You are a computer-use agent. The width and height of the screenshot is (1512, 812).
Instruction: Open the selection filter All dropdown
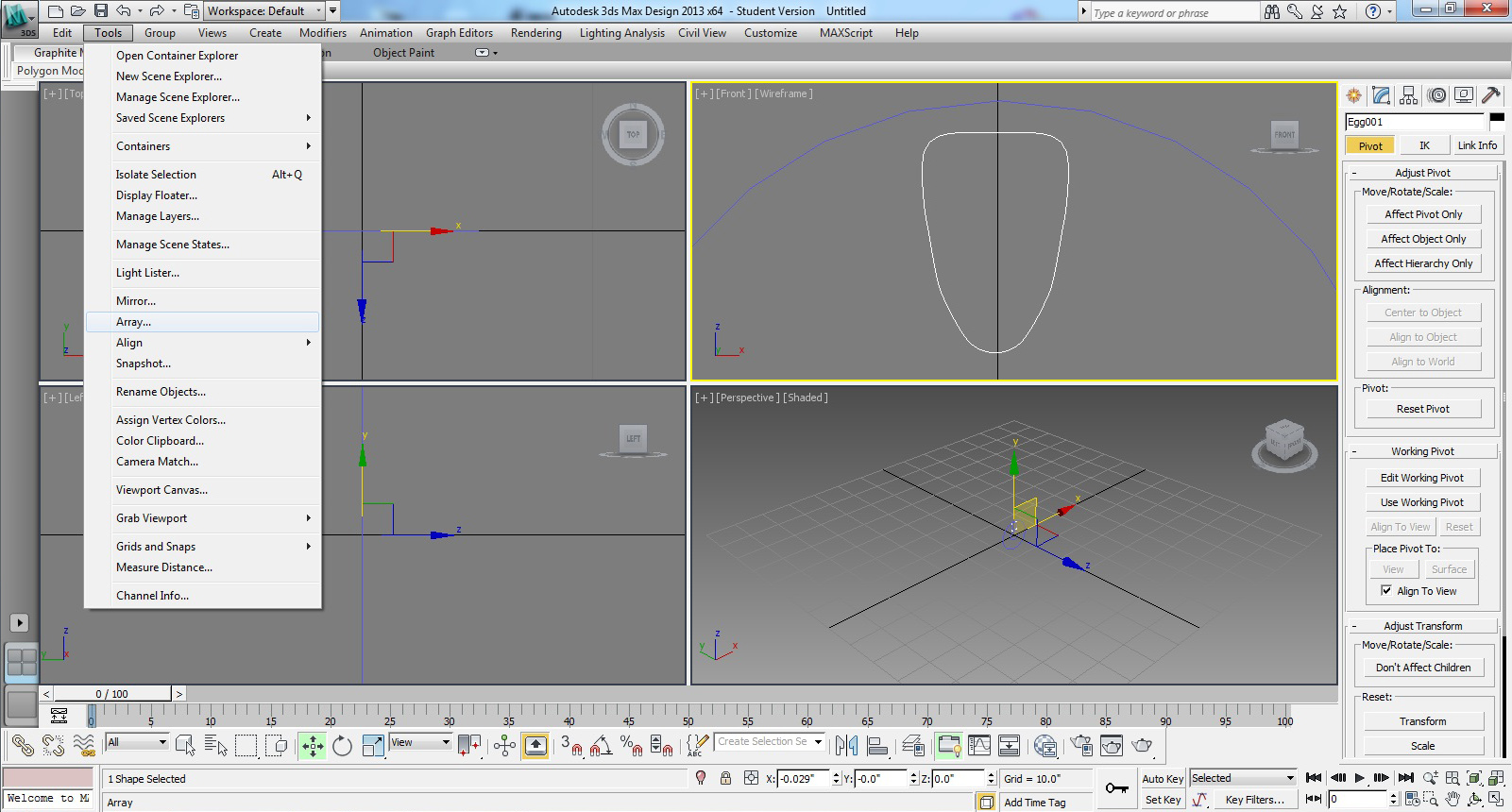point(137,742)
